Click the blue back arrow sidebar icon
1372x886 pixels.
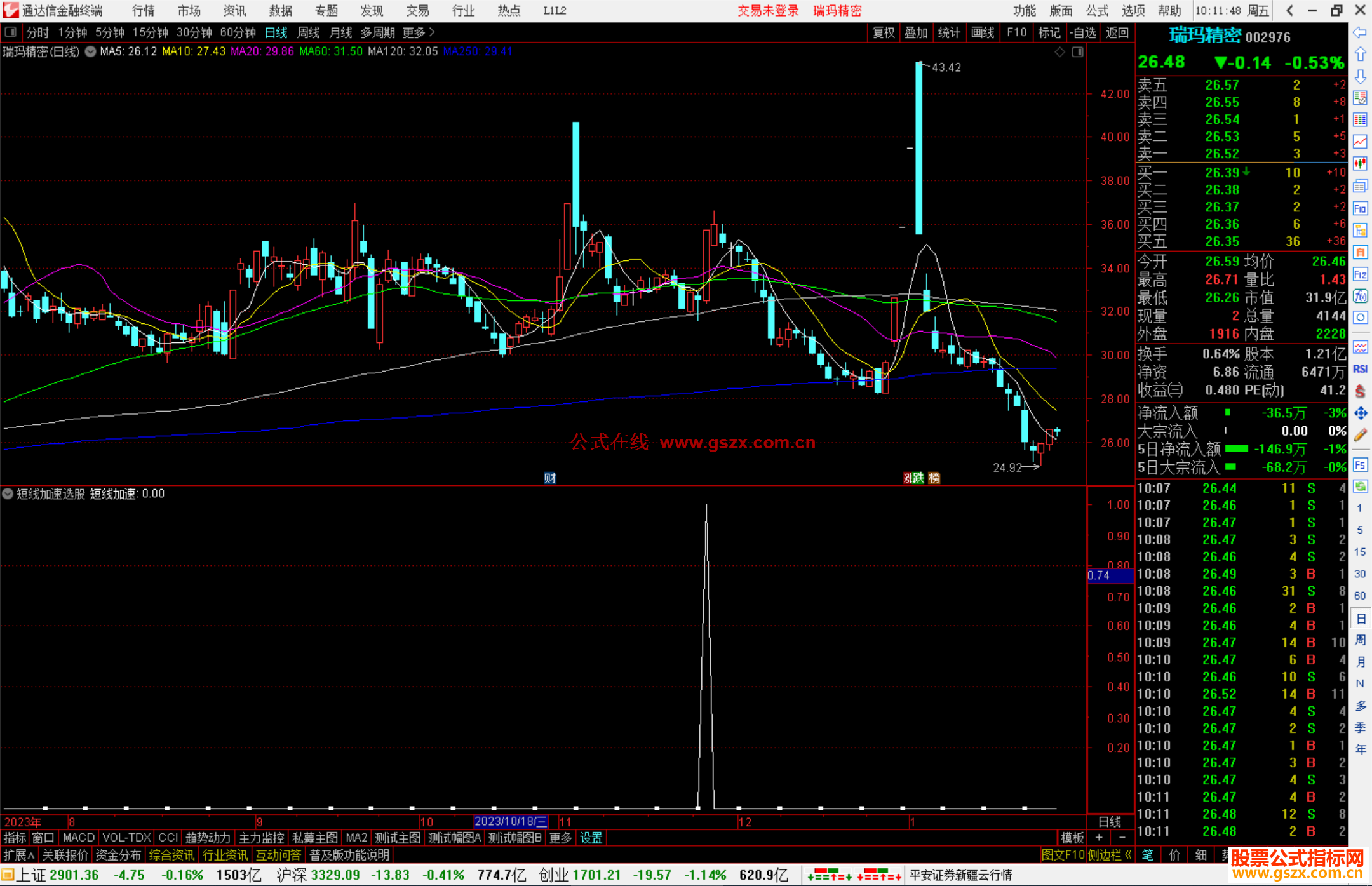[1360, 32]
